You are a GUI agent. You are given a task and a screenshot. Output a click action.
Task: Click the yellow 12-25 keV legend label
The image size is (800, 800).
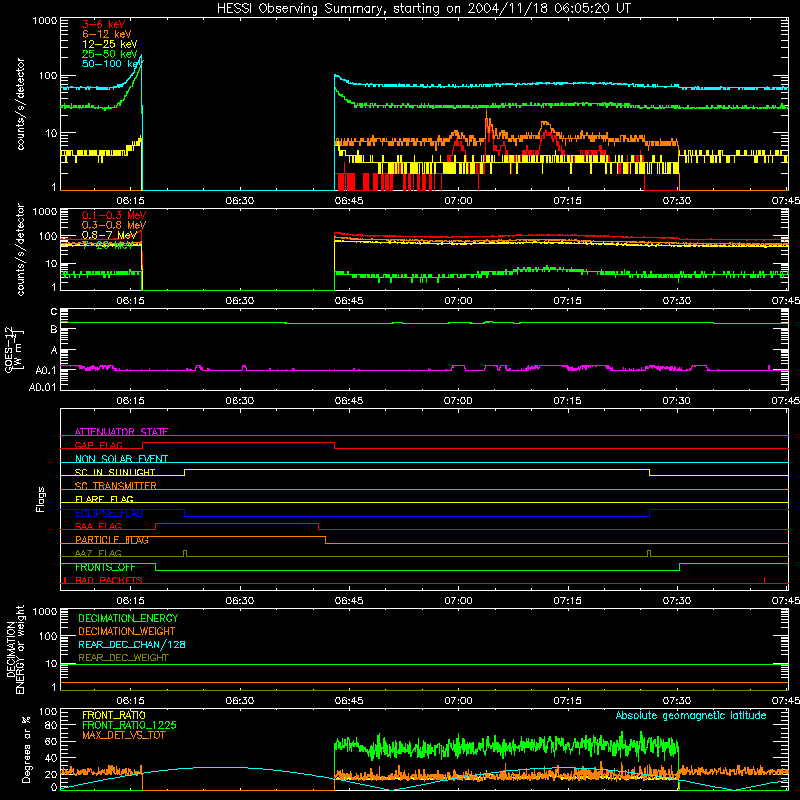(110, 44)
